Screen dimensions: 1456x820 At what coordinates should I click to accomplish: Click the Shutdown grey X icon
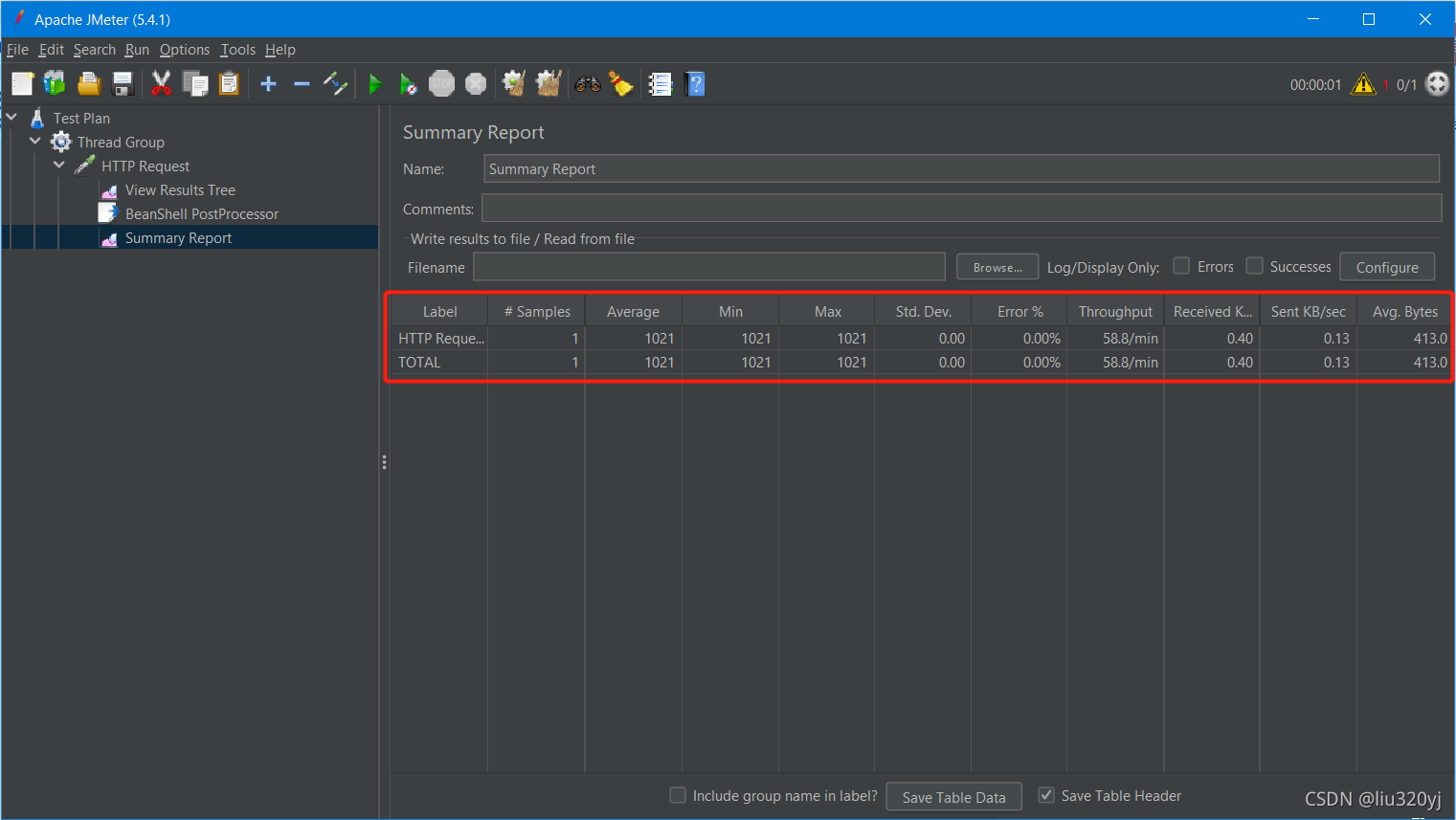[x=476, y=84]
